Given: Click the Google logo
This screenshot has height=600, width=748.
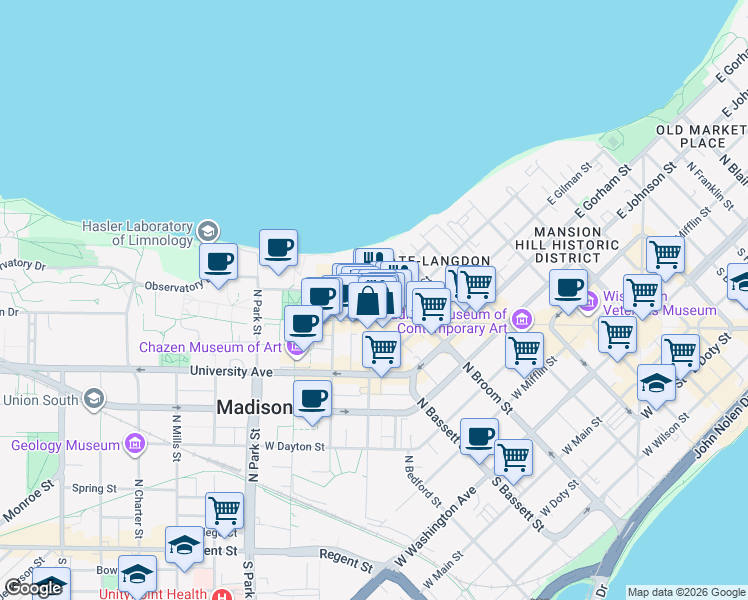Looking at the screenshot, I should [33, 588].
